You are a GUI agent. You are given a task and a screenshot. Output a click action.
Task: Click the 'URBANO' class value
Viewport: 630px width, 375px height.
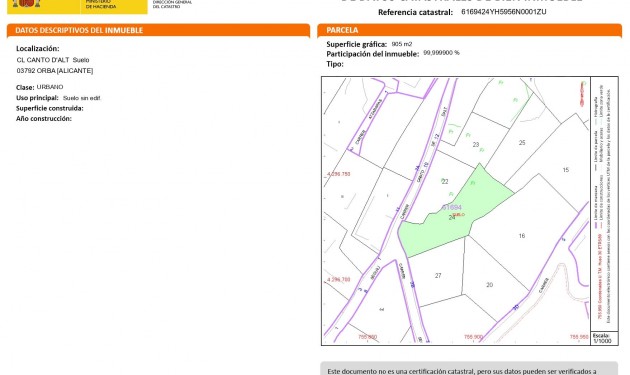50,87
